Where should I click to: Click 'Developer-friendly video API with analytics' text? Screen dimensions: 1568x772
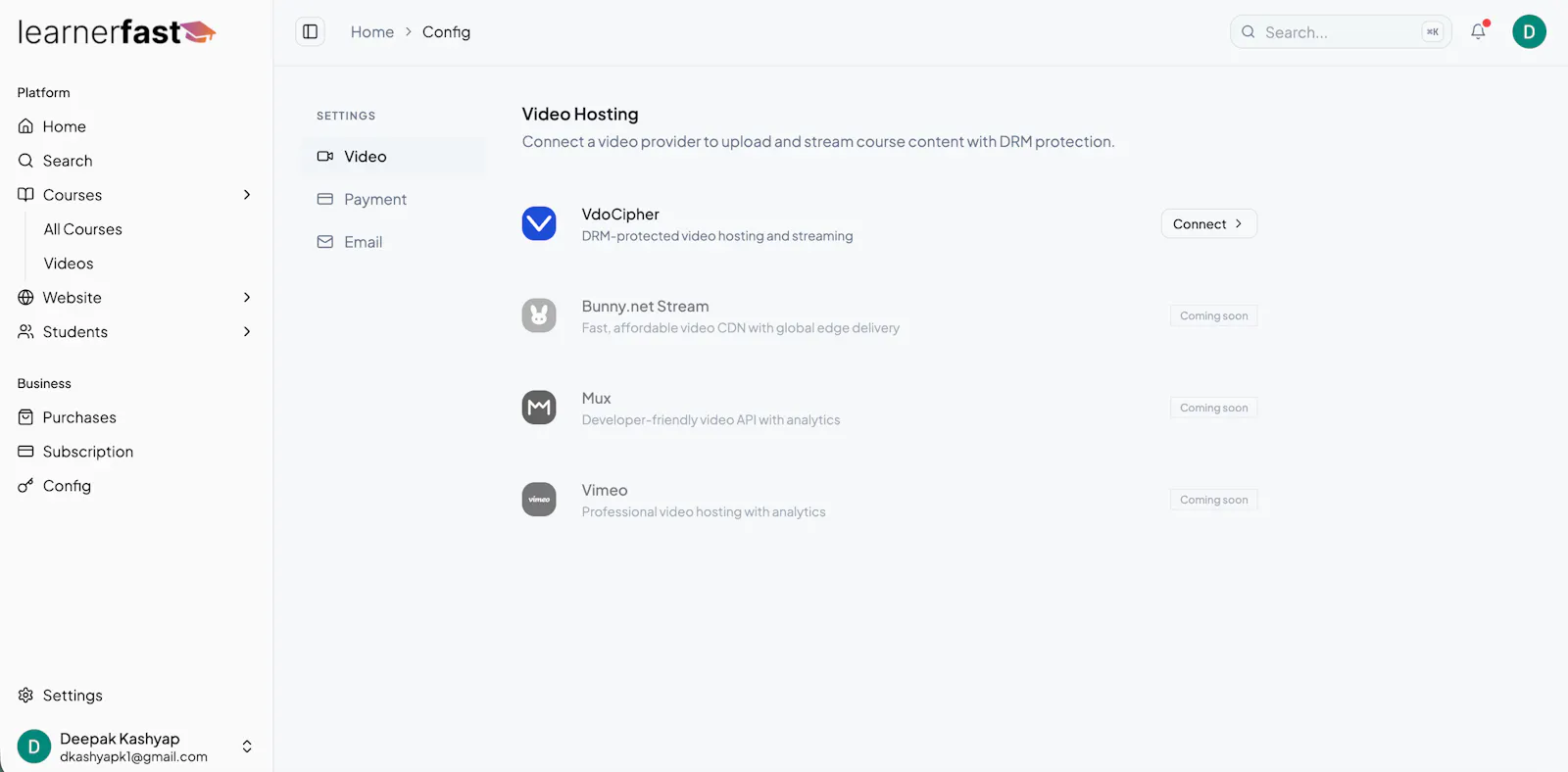[710, 420]
